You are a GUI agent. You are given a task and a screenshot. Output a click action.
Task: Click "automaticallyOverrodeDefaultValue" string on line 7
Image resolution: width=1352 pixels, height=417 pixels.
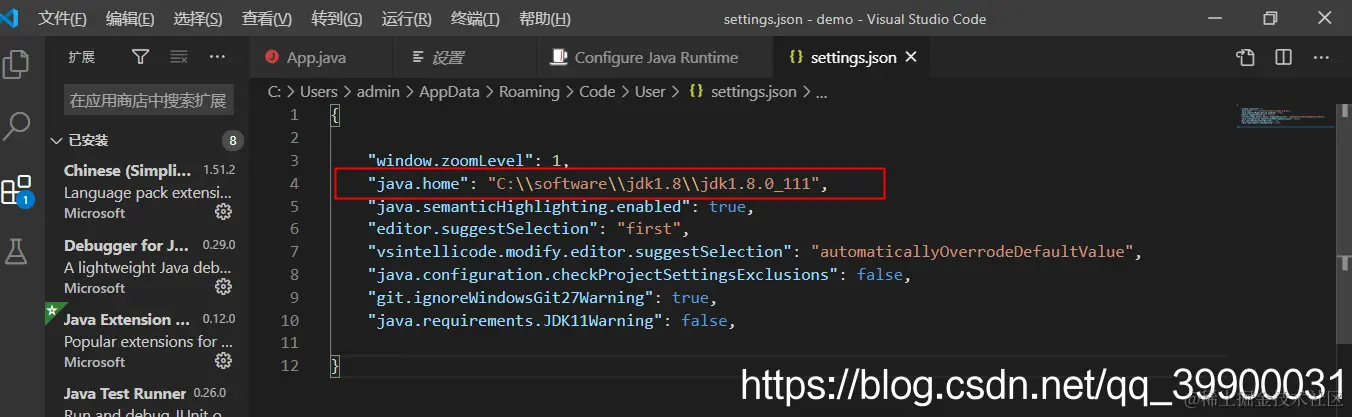click(971, 252)
